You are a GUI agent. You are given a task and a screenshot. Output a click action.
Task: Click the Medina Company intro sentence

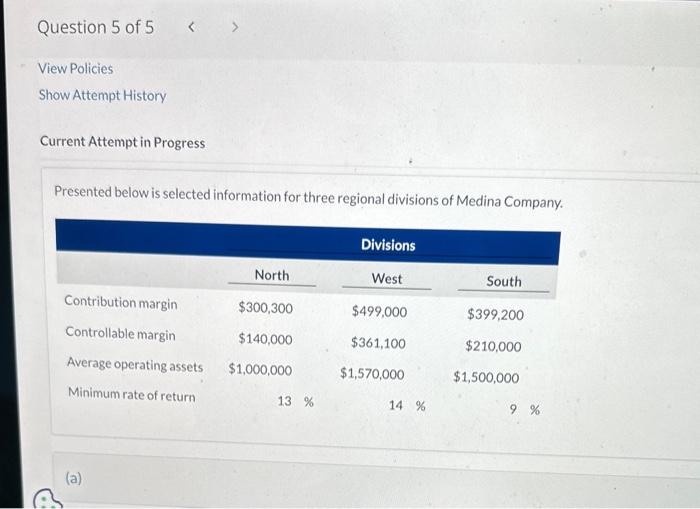tap(308, 197)
